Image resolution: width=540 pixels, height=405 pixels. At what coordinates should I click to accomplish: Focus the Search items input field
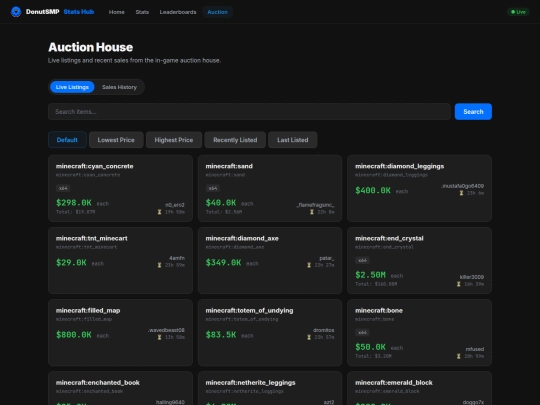pyautogui.click(x=249, y=112)
